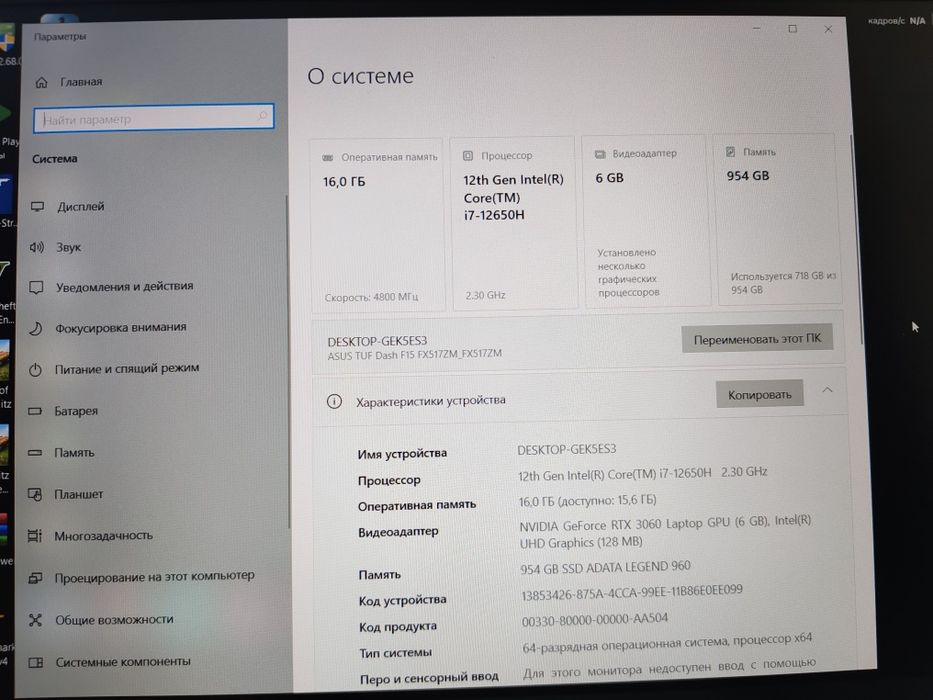Collapse Характеристики устройства section chevron
The image size is (933, 700).
coord(827,390)
